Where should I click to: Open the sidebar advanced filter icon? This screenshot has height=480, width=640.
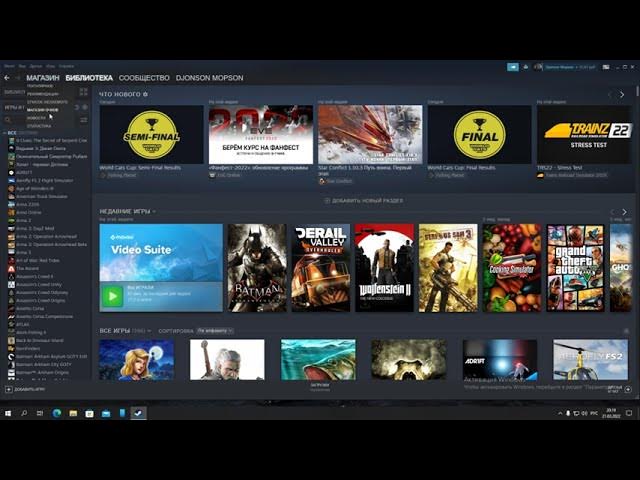(x=84, y=120)
